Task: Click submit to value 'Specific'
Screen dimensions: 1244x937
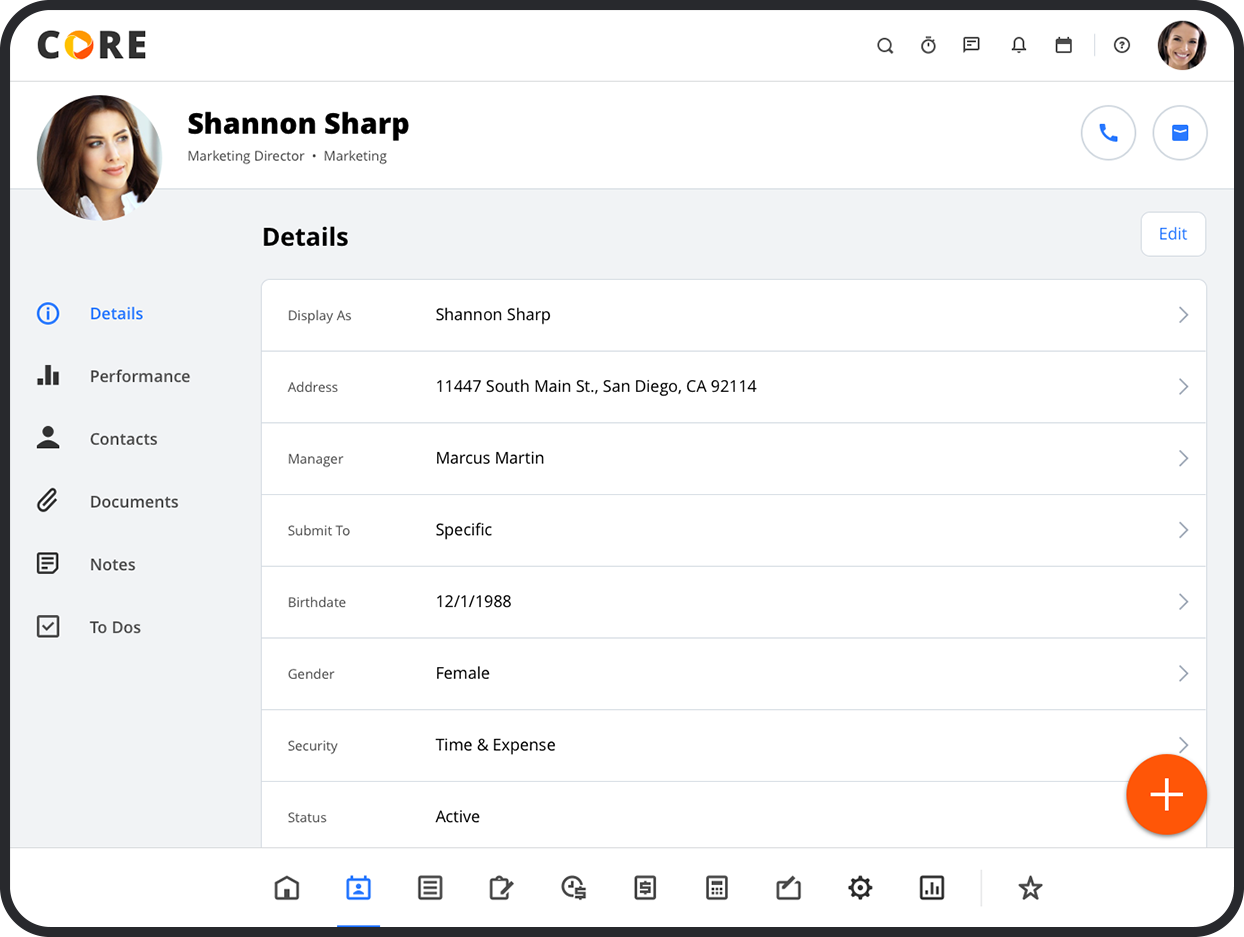Action: point(464,530)
